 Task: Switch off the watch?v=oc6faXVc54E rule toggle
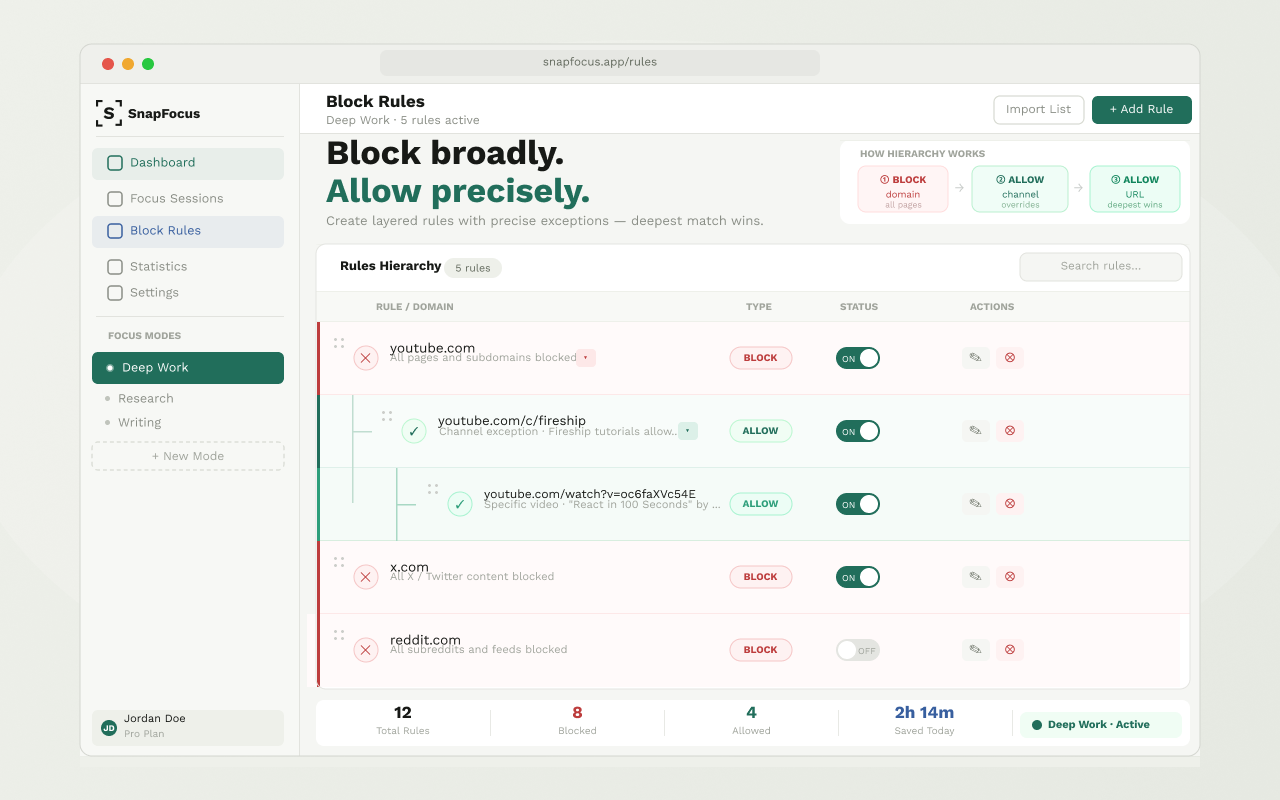coord(858,504)
